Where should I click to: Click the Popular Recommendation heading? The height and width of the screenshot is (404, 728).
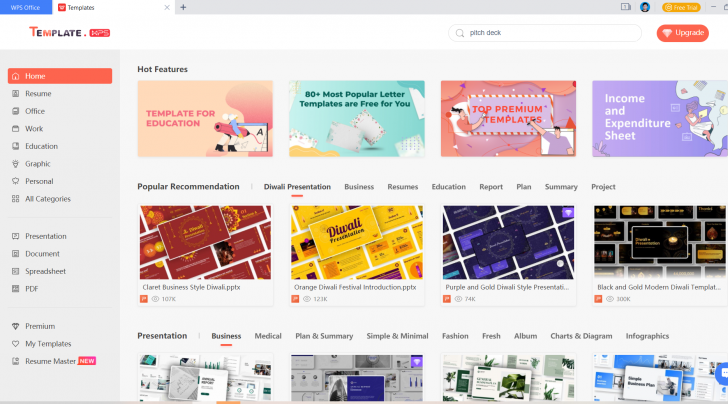pos(188,187)
